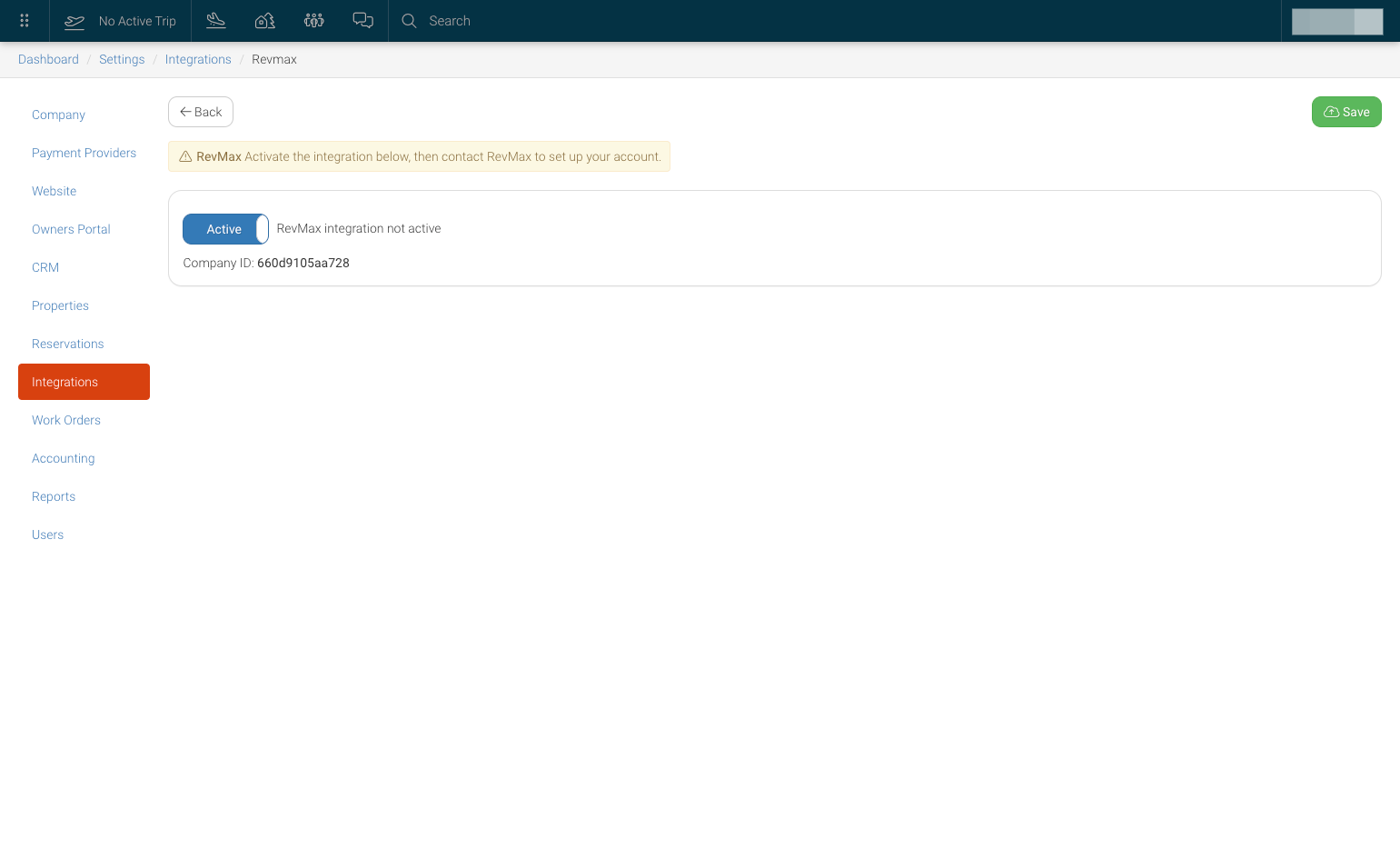The width and height of the screenshot is (1400, 849).
Task: Open Owners Portal settings
Action: (84, 229)
